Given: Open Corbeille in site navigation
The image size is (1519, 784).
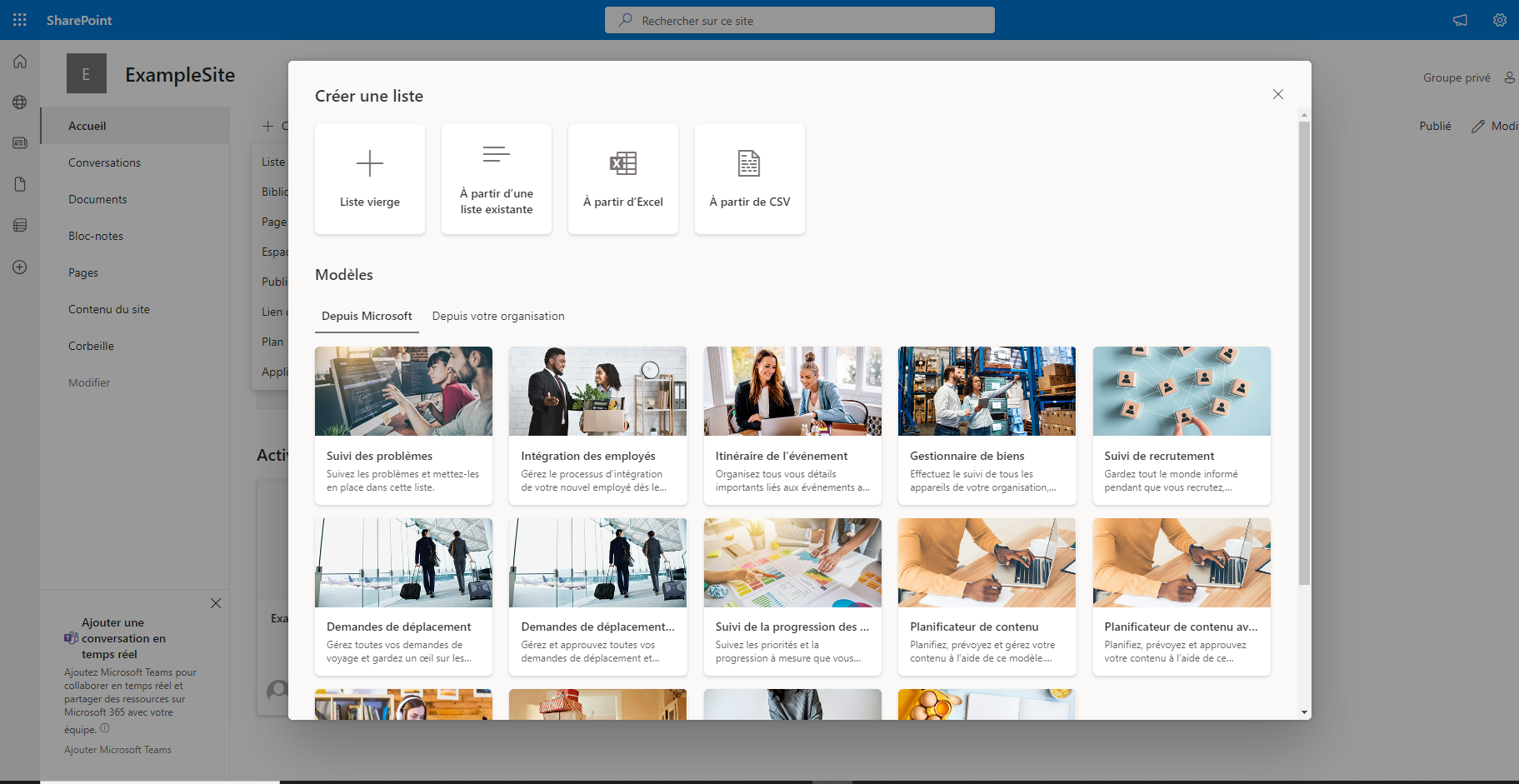Looking at the screenshot, I should pyautogui.click(x=135, y=346).
